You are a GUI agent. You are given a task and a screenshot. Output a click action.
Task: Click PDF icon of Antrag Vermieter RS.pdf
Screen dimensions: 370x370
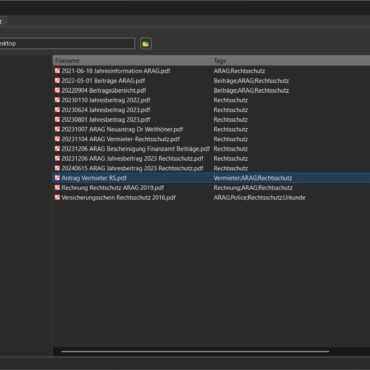57,178
